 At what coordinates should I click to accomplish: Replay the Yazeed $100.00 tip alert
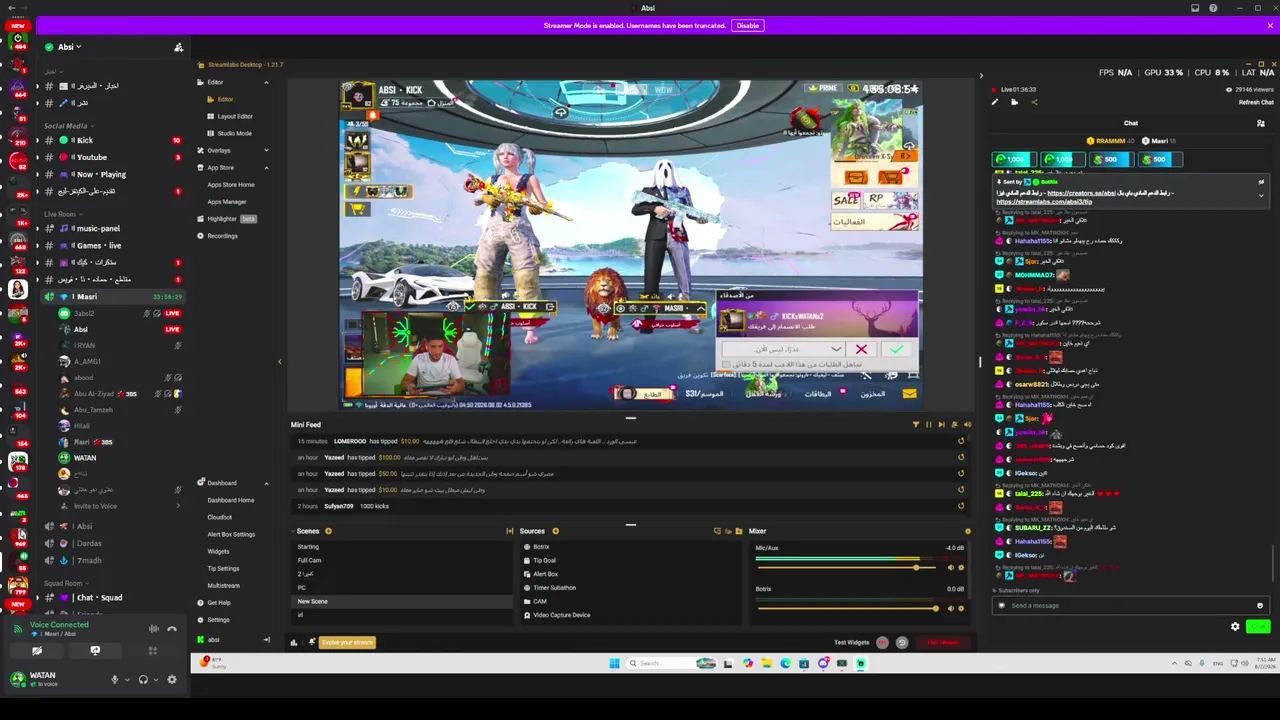click(x=961, y=457)
